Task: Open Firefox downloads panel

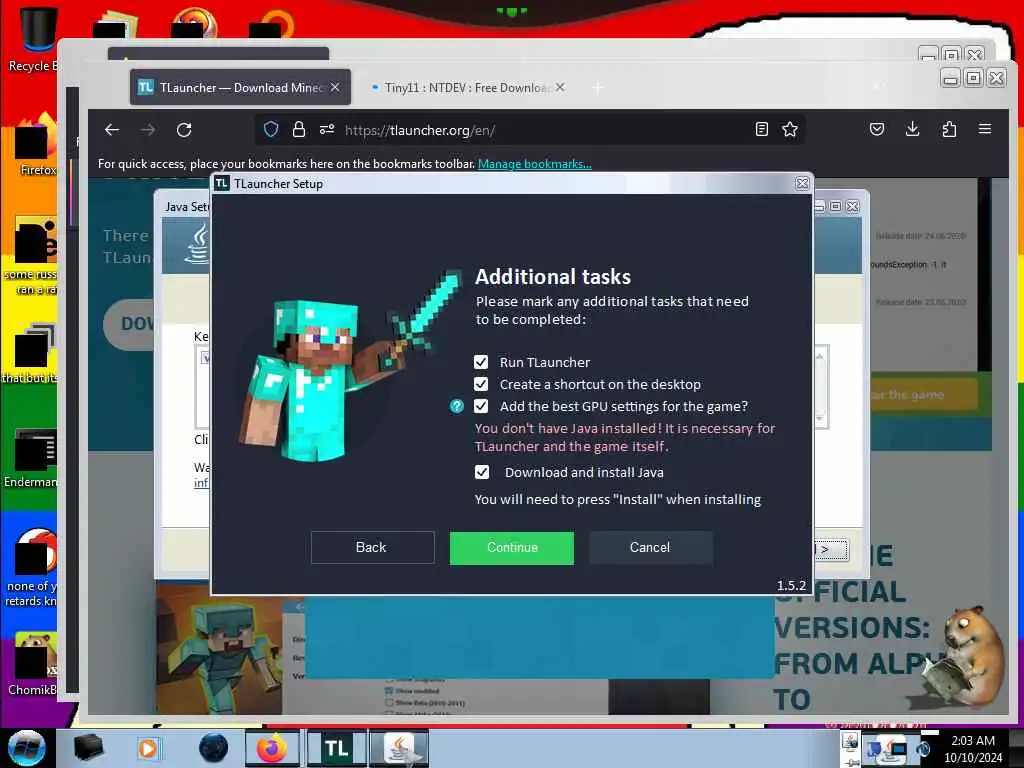Action: pos(913,129)
